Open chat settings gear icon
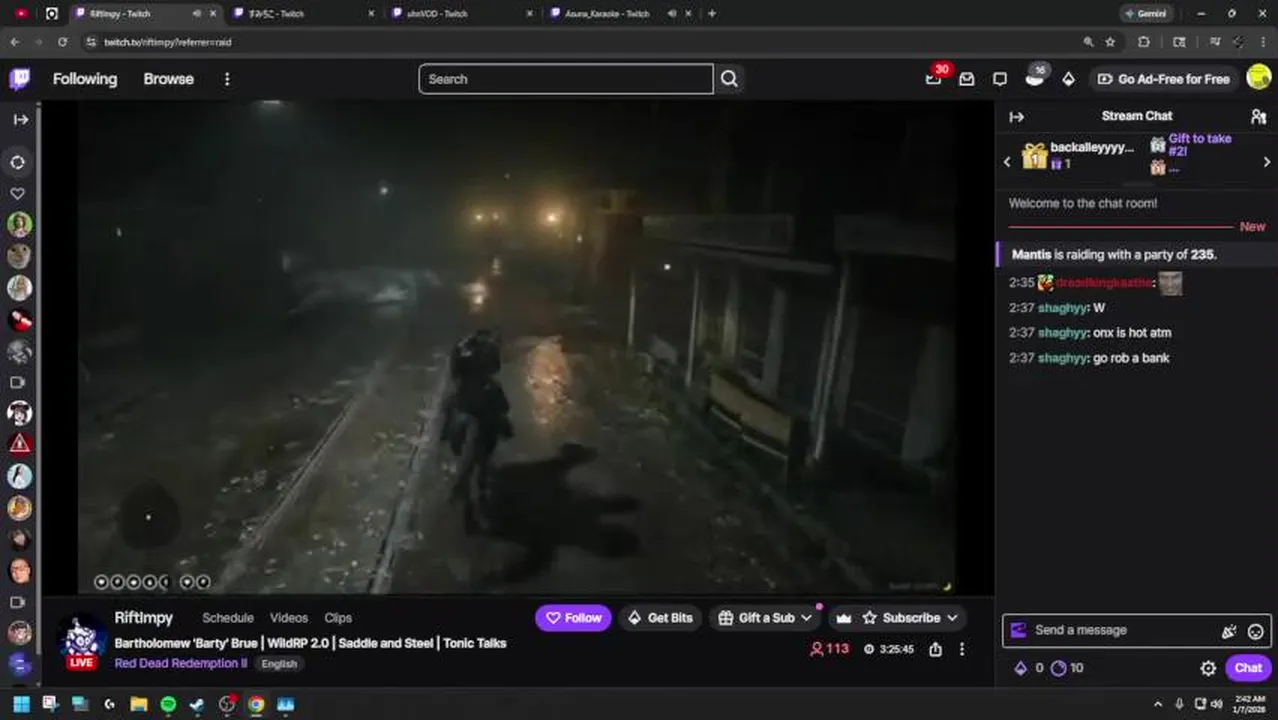 click(1208, 668)
